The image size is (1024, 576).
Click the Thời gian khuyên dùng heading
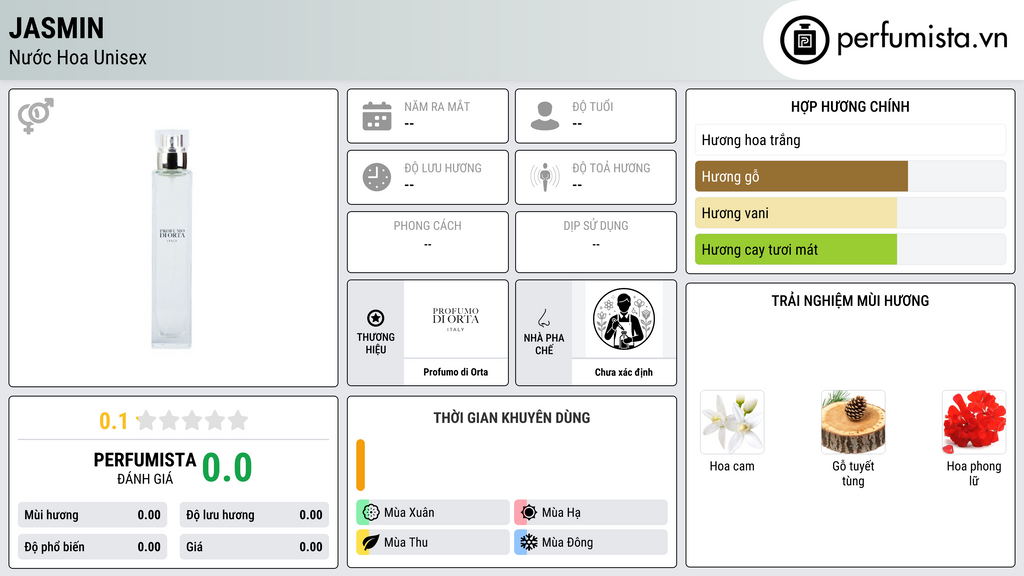tap(512, 417)
